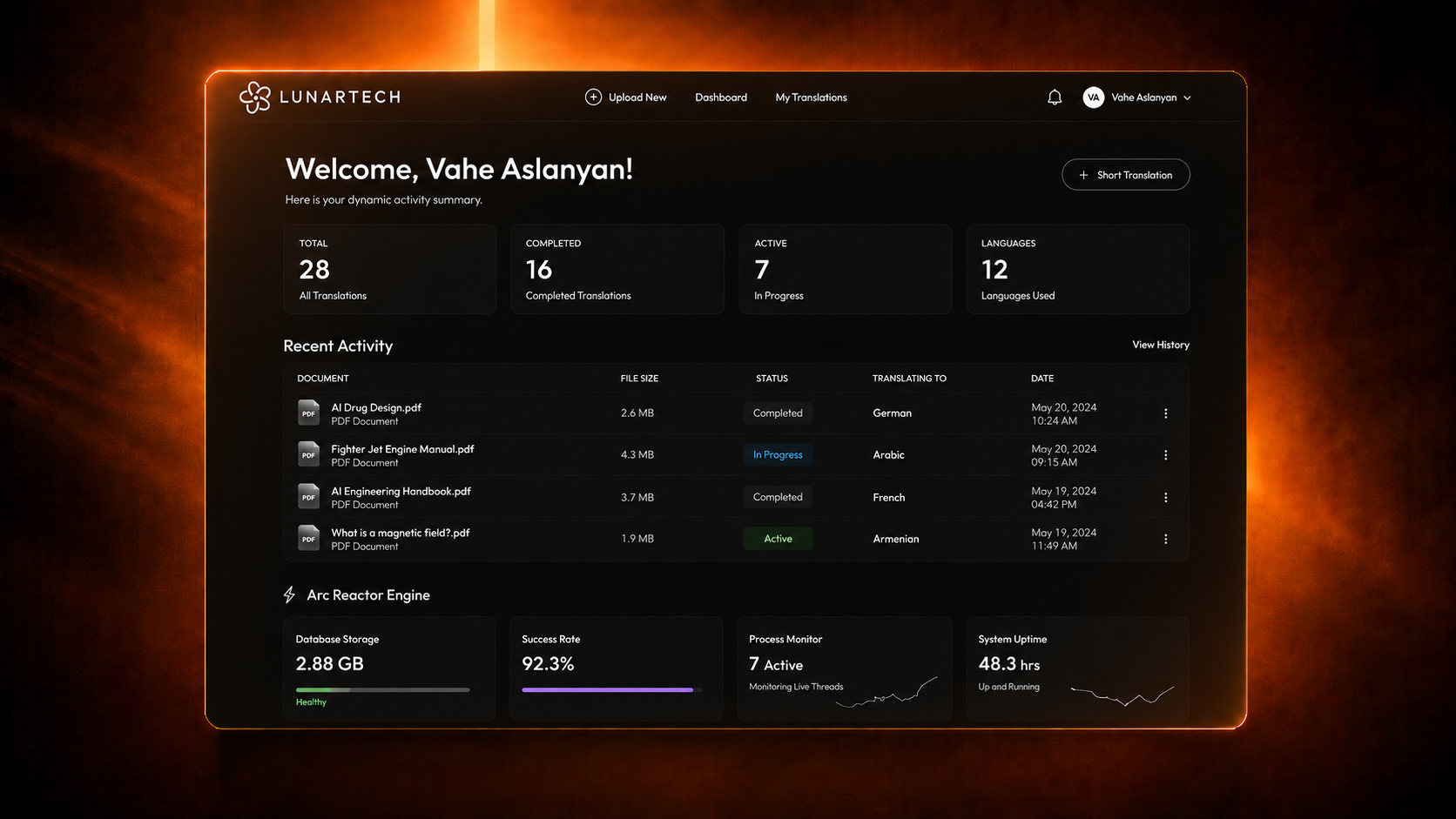Click the green Active status badge
Screen dimensions: 1456x819
[x=778, y=539]
